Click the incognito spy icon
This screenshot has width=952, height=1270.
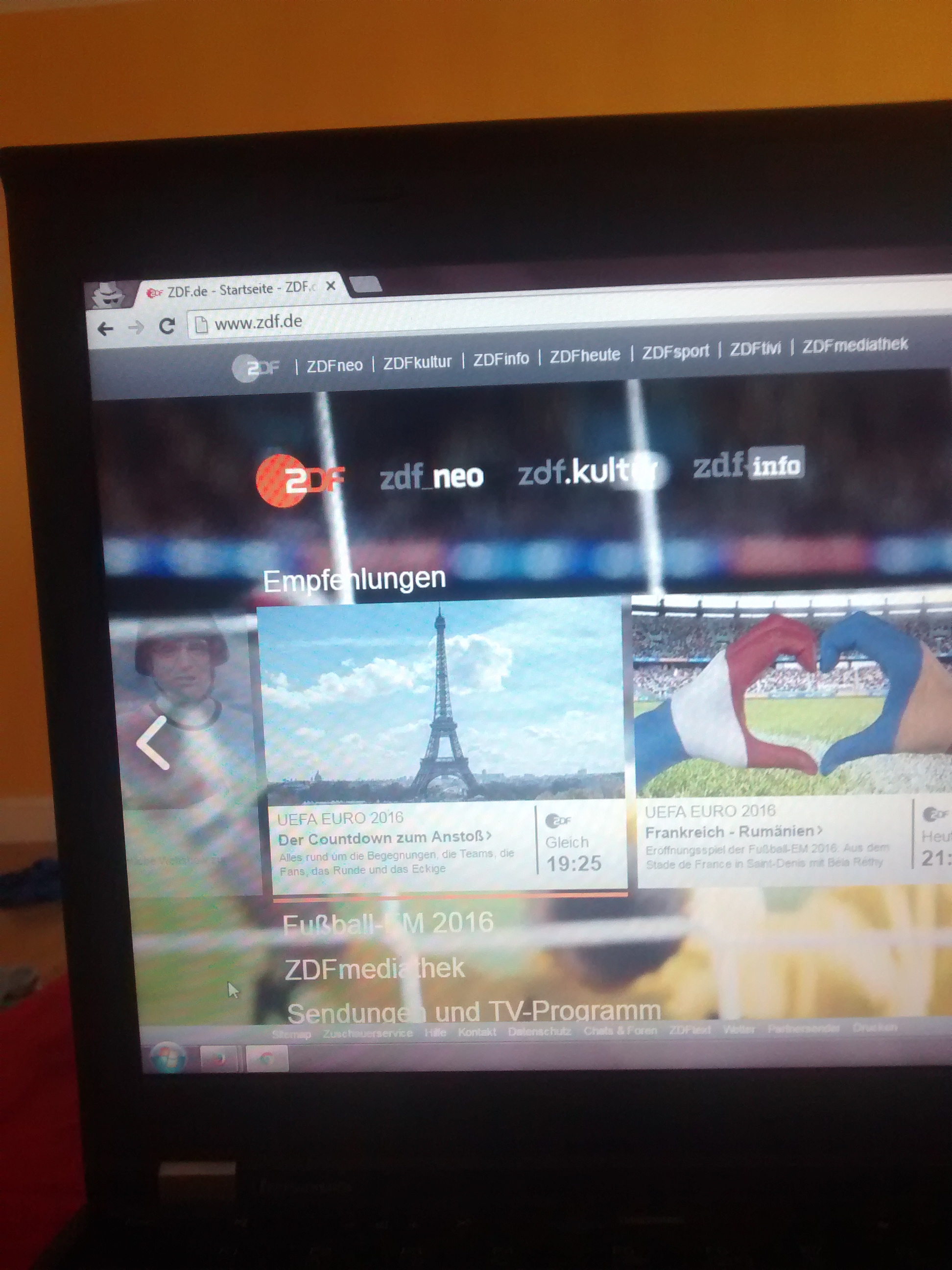coord(108,294)
